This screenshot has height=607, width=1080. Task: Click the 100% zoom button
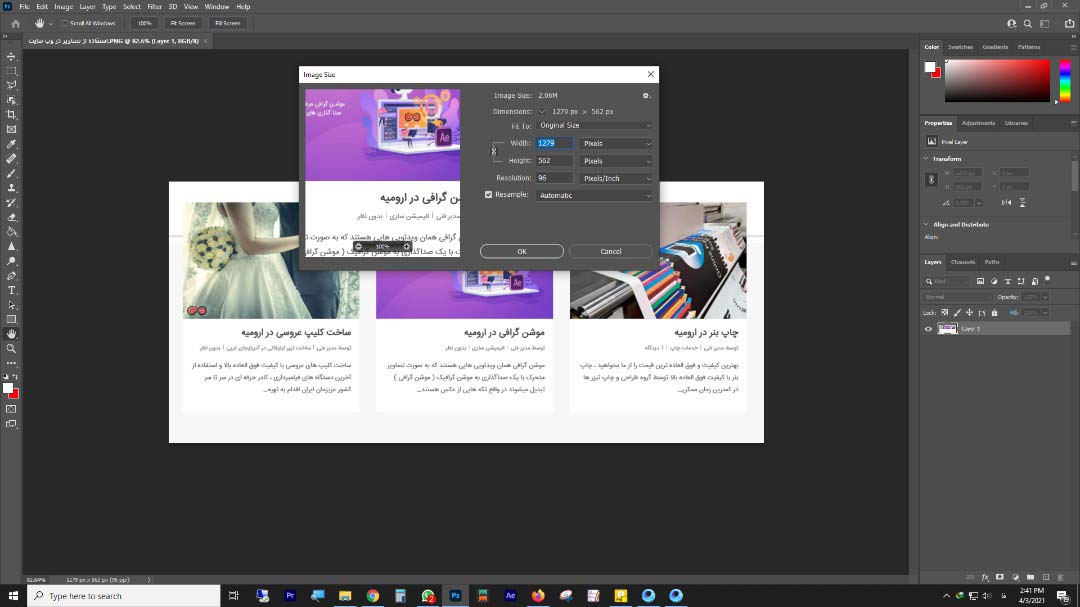point(144,23)
